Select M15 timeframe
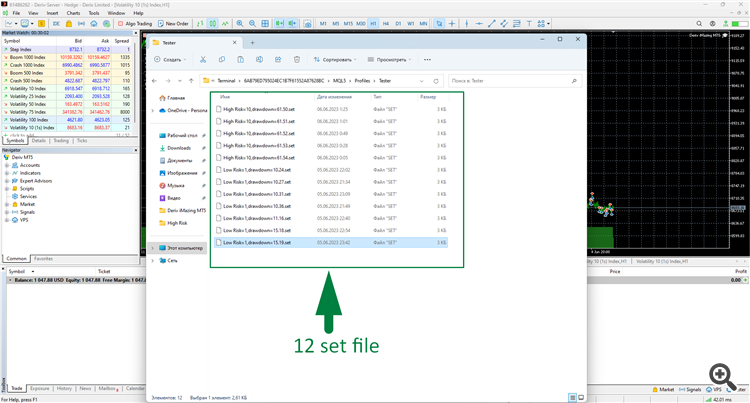Image resolution: width=750 pixels, height=403 pixels. click(x=348, y=23)
